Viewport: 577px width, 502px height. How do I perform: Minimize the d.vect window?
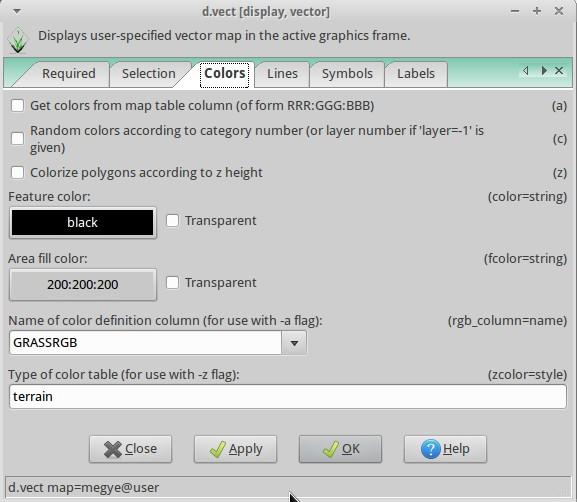coord(515,11)
